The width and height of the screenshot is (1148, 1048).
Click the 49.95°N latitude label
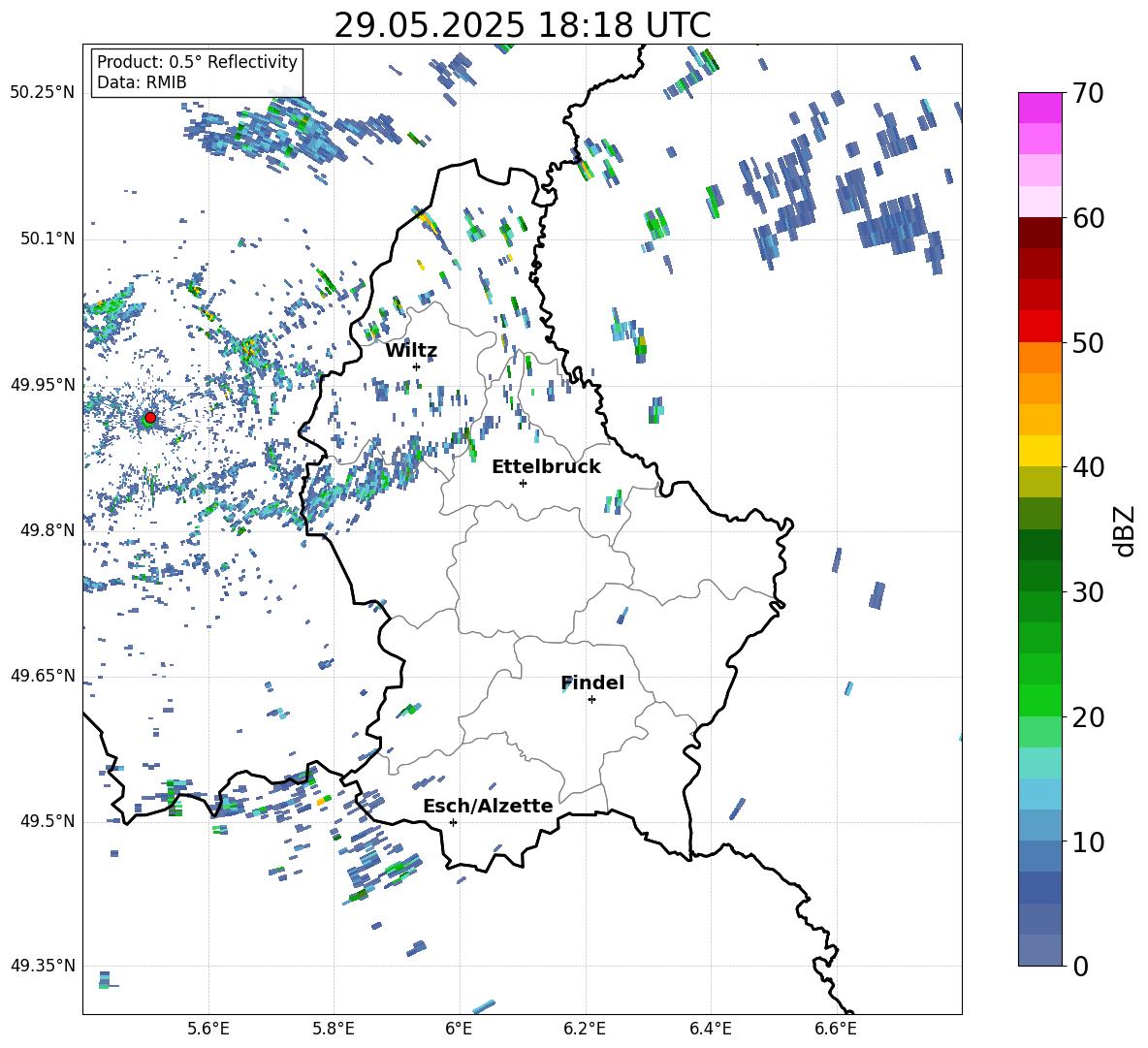43,384
